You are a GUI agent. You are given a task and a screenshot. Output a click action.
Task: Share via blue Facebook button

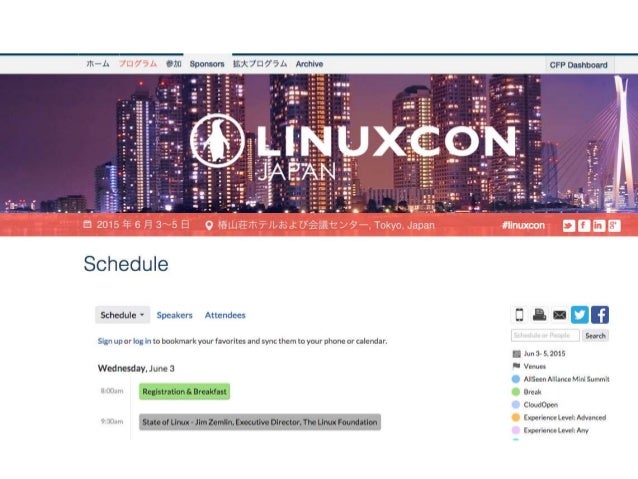(600, 315)
